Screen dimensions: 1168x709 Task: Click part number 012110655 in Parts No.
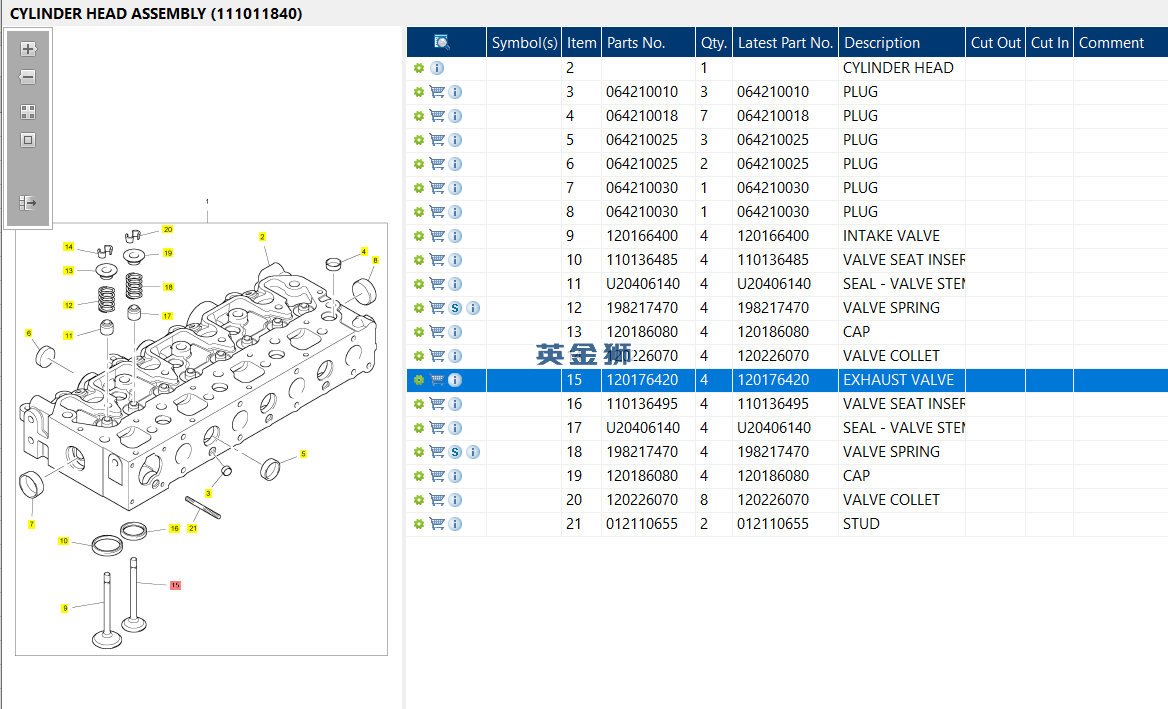coord(641,524)
